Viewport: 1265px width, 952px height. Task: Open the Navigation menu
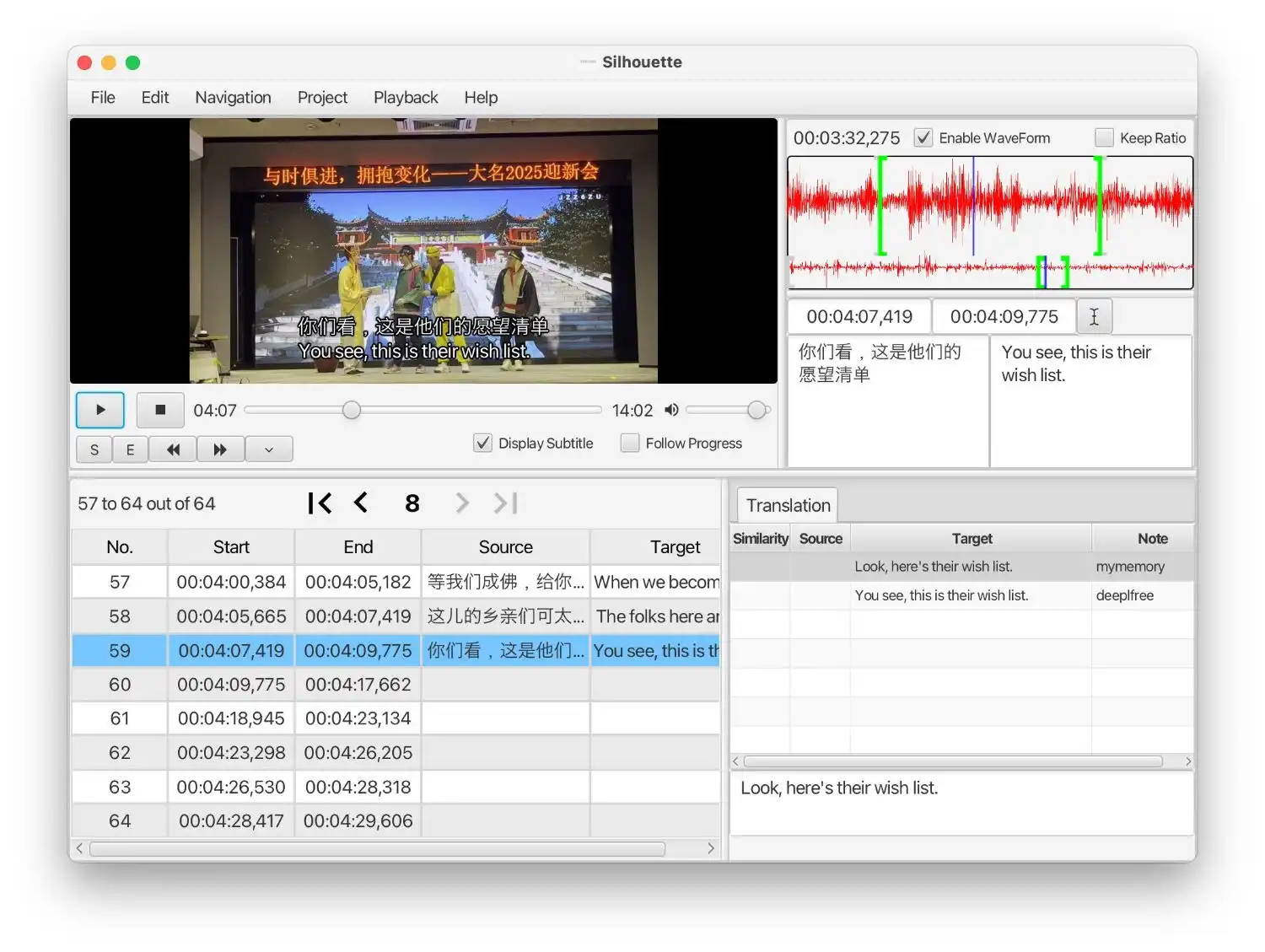pos(234,97)
